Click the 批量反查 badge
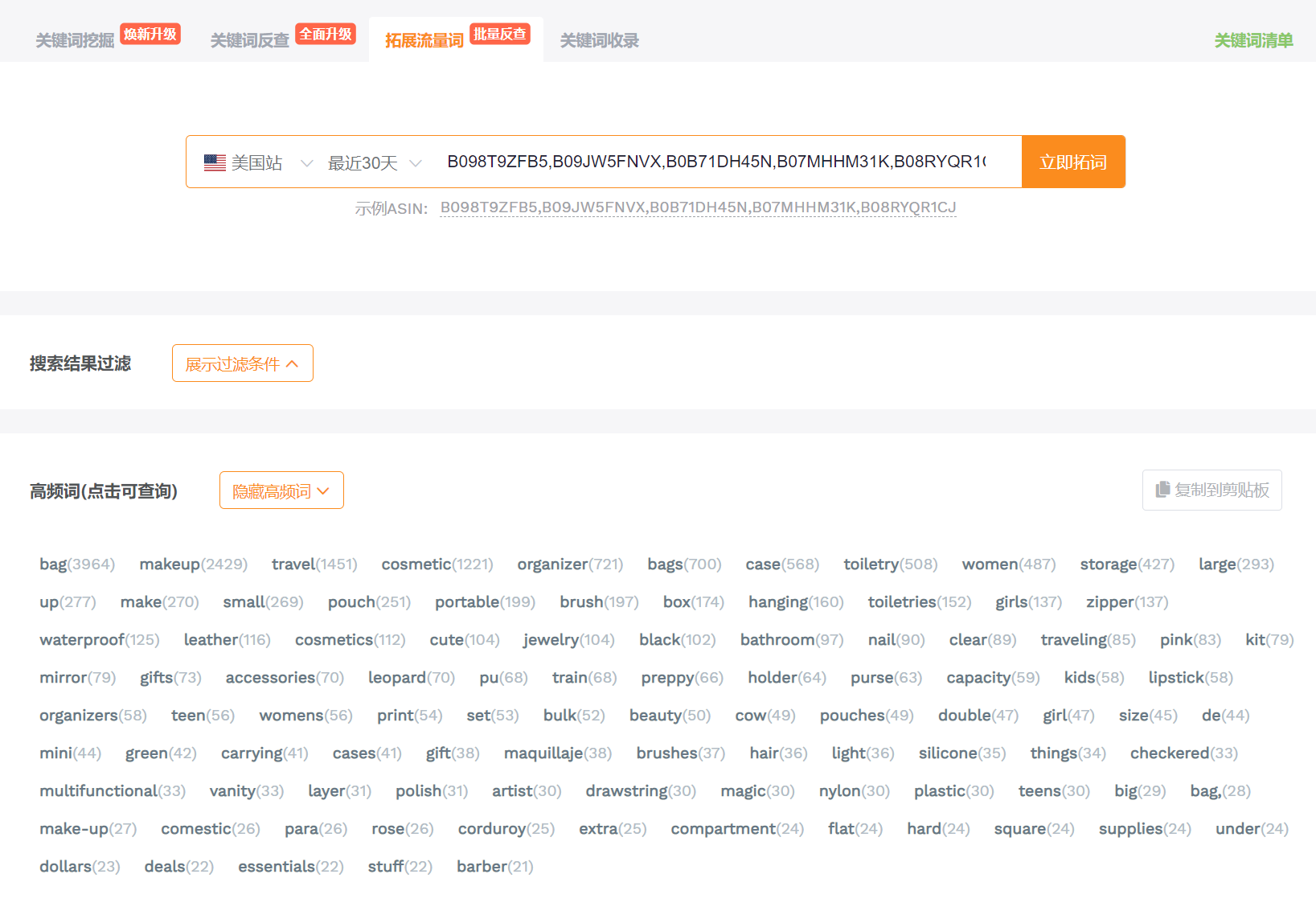Image resolution: width=1316 pixels, height=907 pixels. click(x=500, y=34)
